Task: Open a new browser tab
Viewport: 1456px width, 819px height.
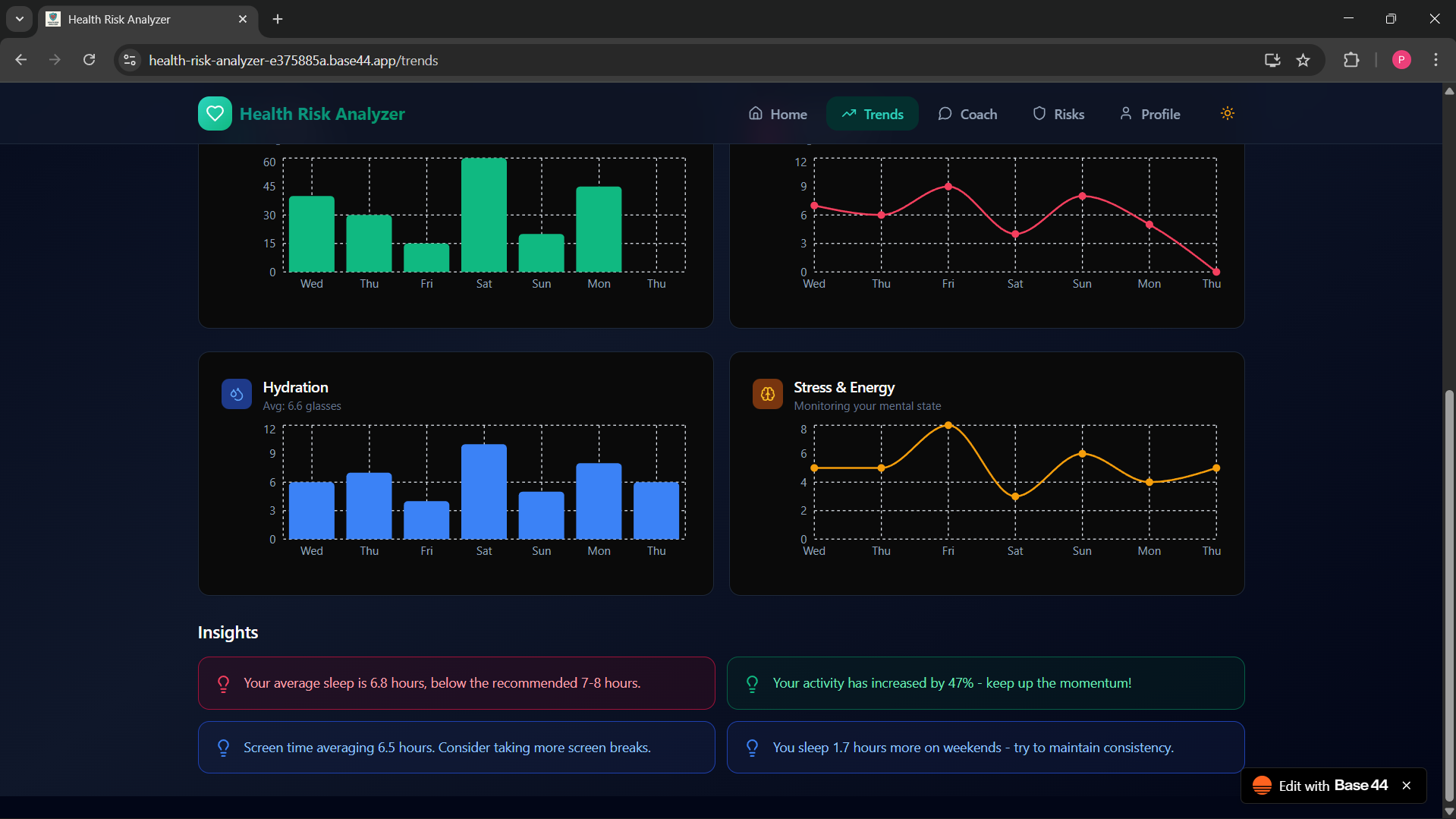Action: click(x=278, y=19)
